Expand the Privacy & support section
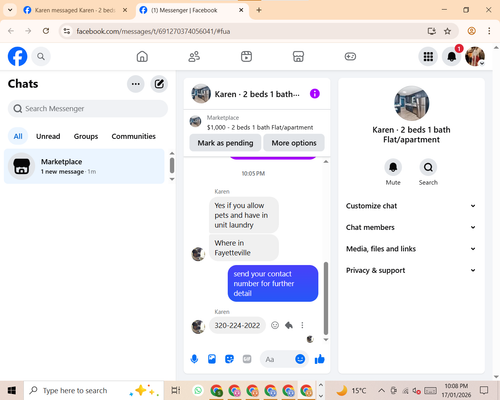Viewport: 500px width, 400px height. pos(411,270)
